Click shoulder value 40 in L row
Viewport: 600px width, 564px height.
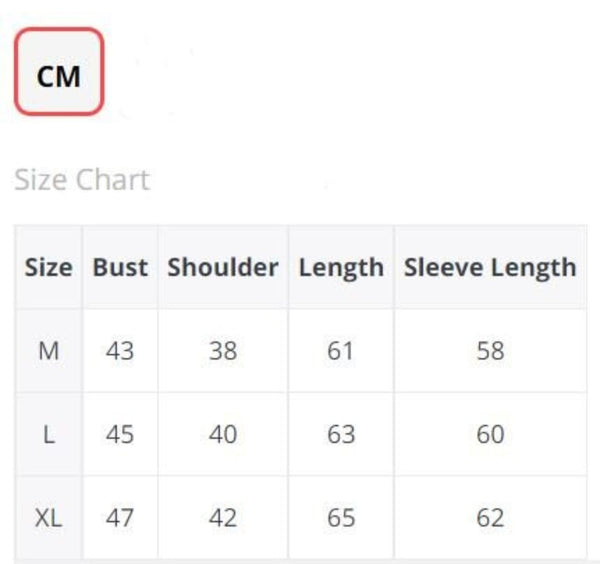[222, 435]
